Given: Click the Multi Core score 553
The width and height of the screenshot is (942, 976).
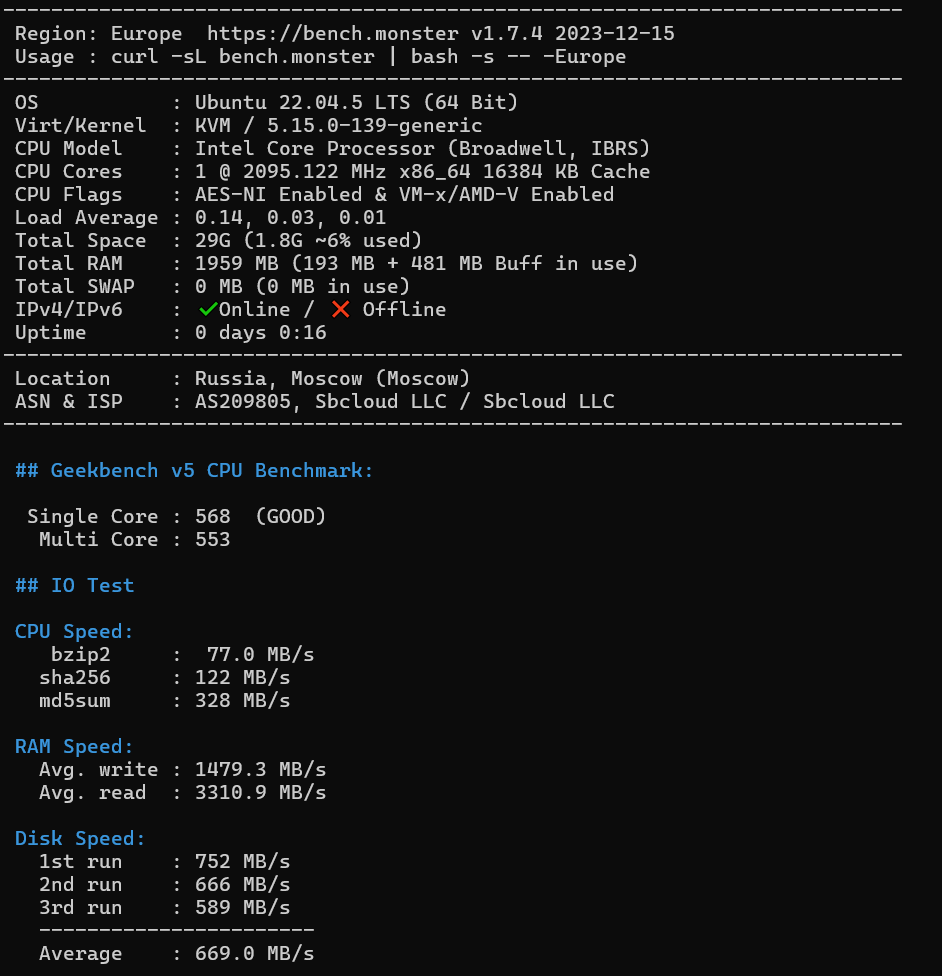Looking at the screenshot, I should (212, 539).
